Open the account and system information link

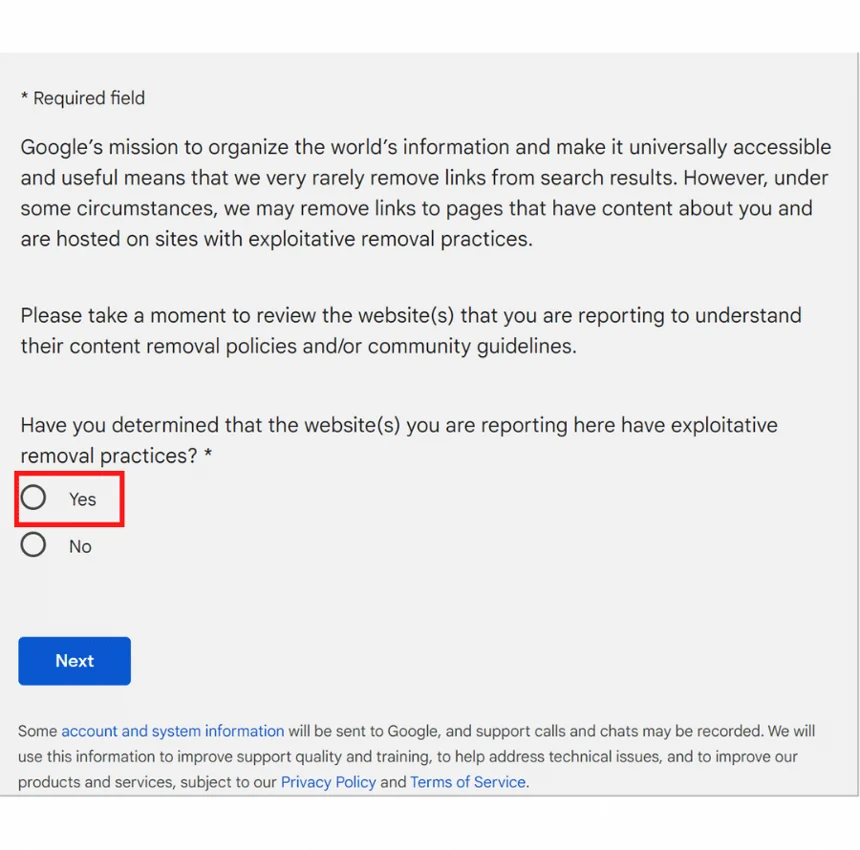pyautogui.click(x=172, y=731)
